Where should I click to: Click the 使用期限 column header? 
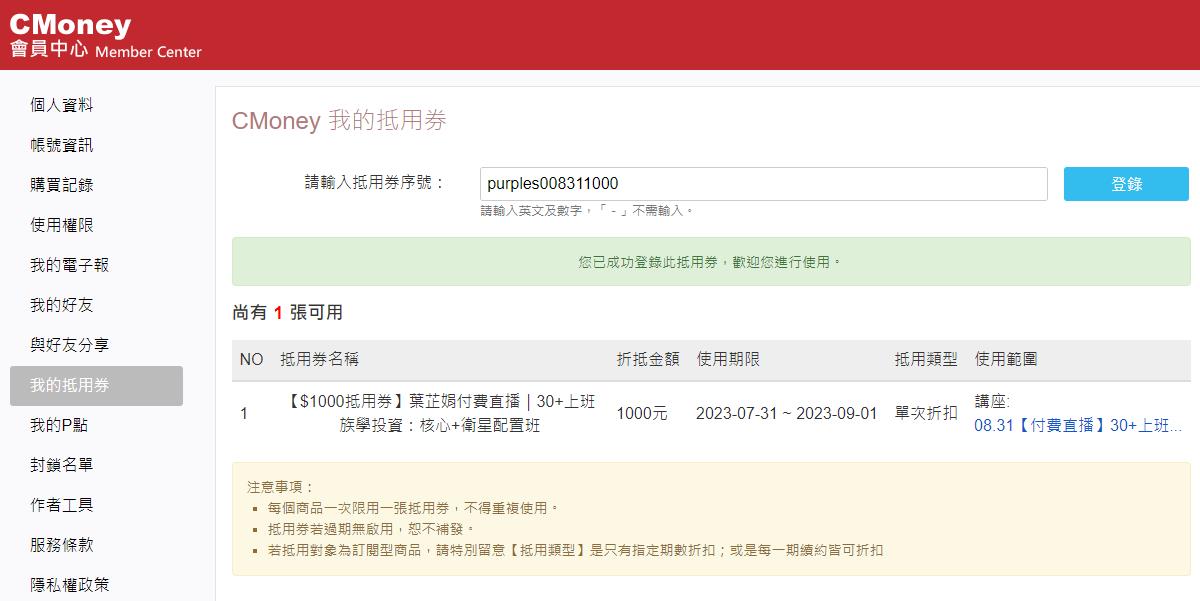point(728,359)
